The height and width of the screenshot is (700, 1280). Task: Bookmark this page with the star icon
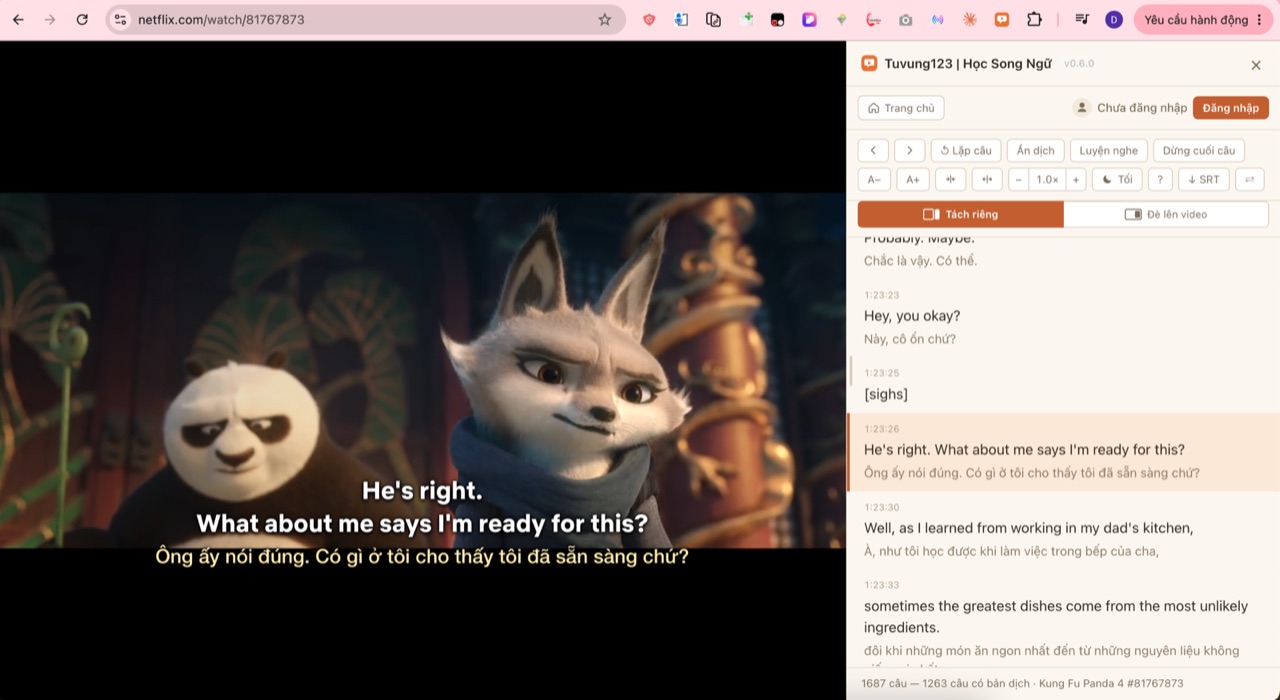pyautogui.click(x=604, y=19)
